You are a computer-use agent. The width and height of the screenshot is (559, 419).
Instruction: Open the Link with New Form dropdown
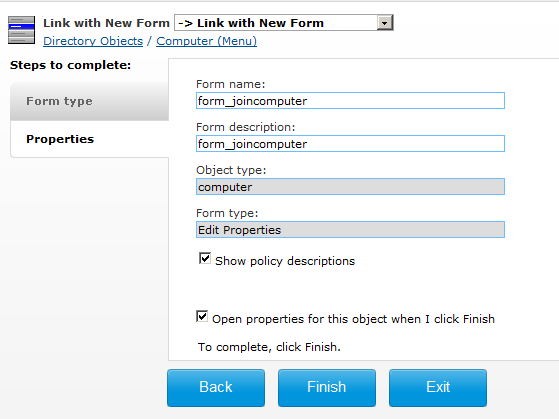click(284, 23)
